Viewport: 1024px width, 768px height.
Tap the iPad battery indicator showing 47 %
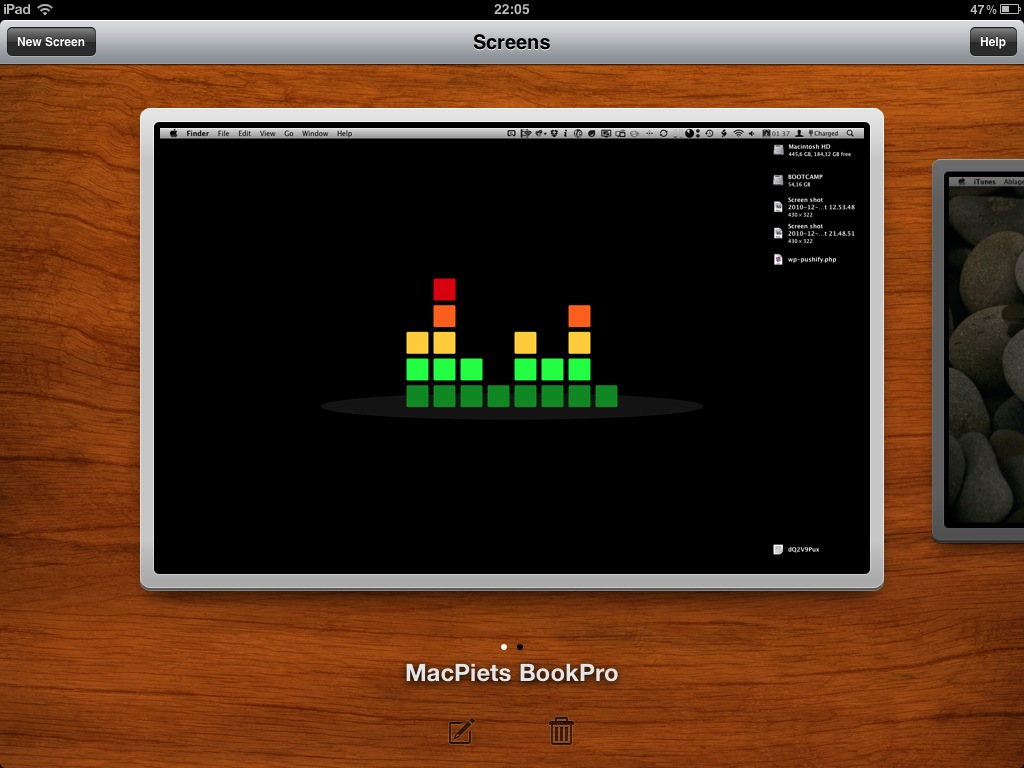click(993, 9)
